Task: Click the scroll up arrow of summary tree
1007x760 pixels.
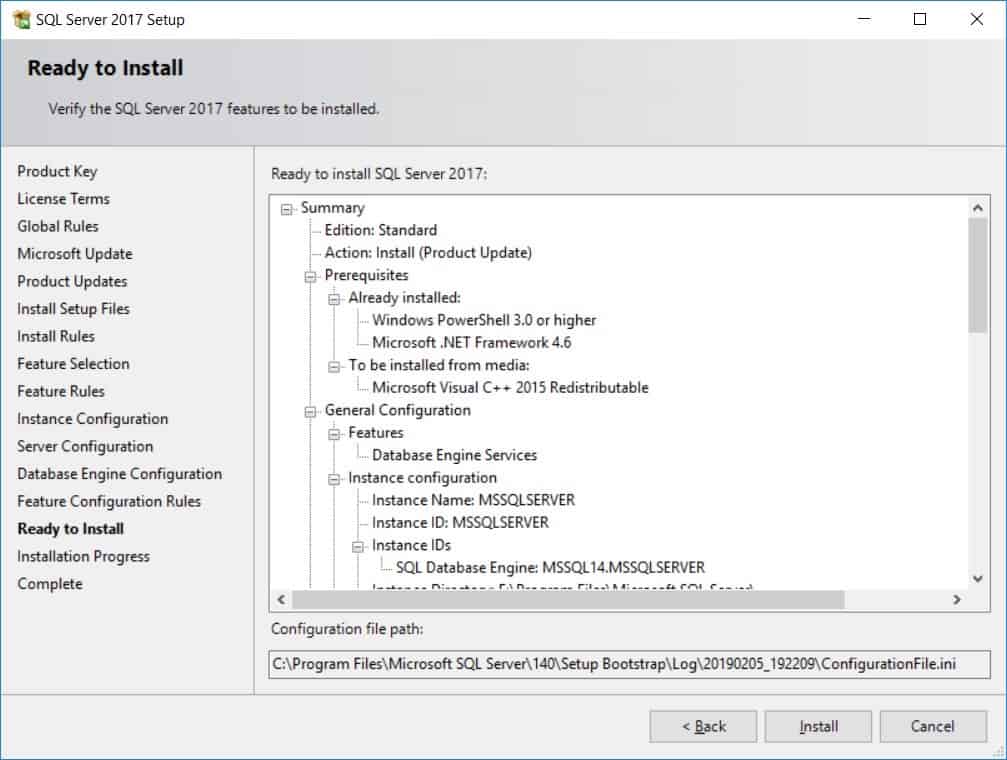Action: pos(977,208)
